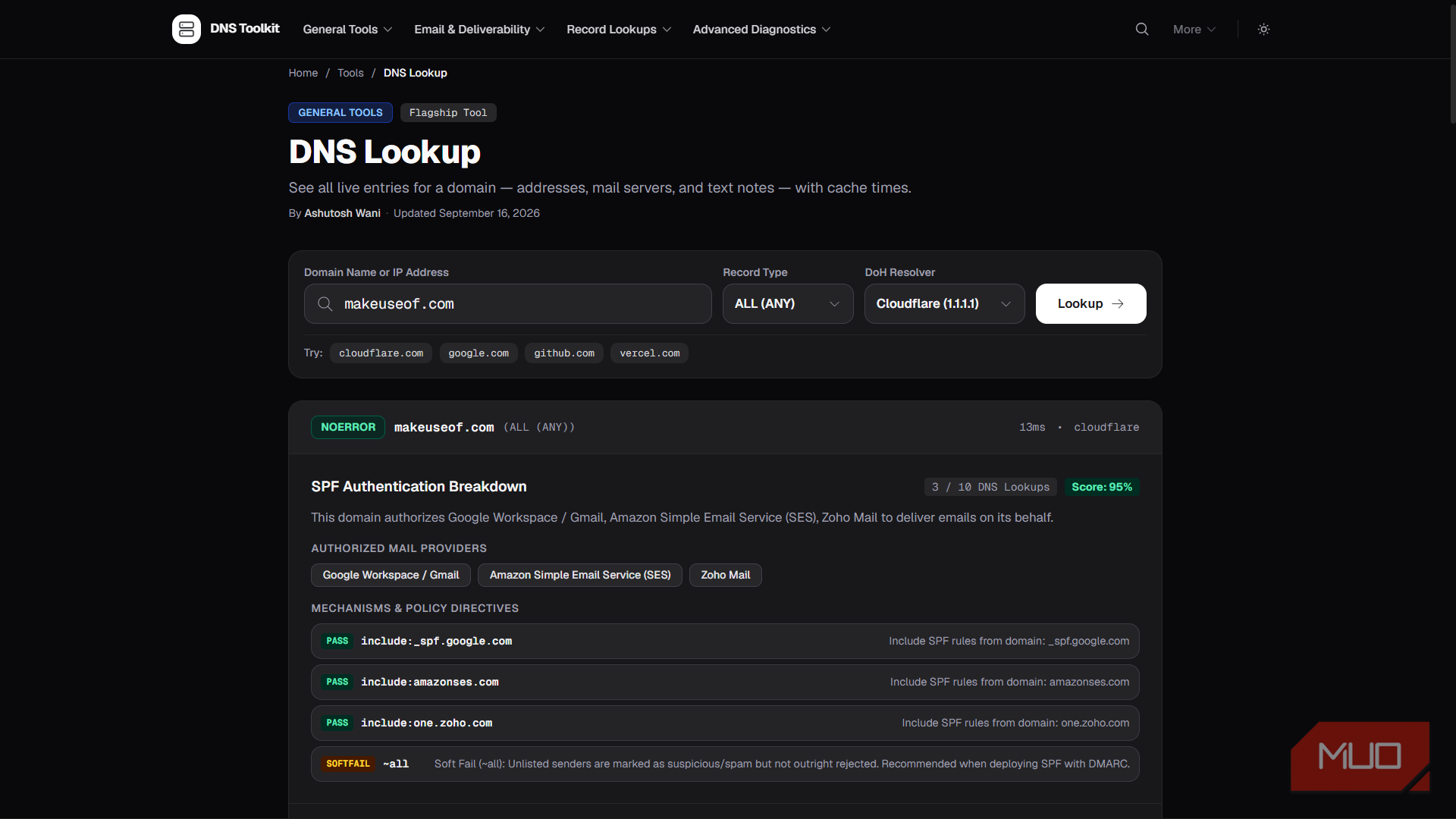Click the DNS Lookup breadcrumb
This screenshot has width=1456, height=819.
click(415, 73)
